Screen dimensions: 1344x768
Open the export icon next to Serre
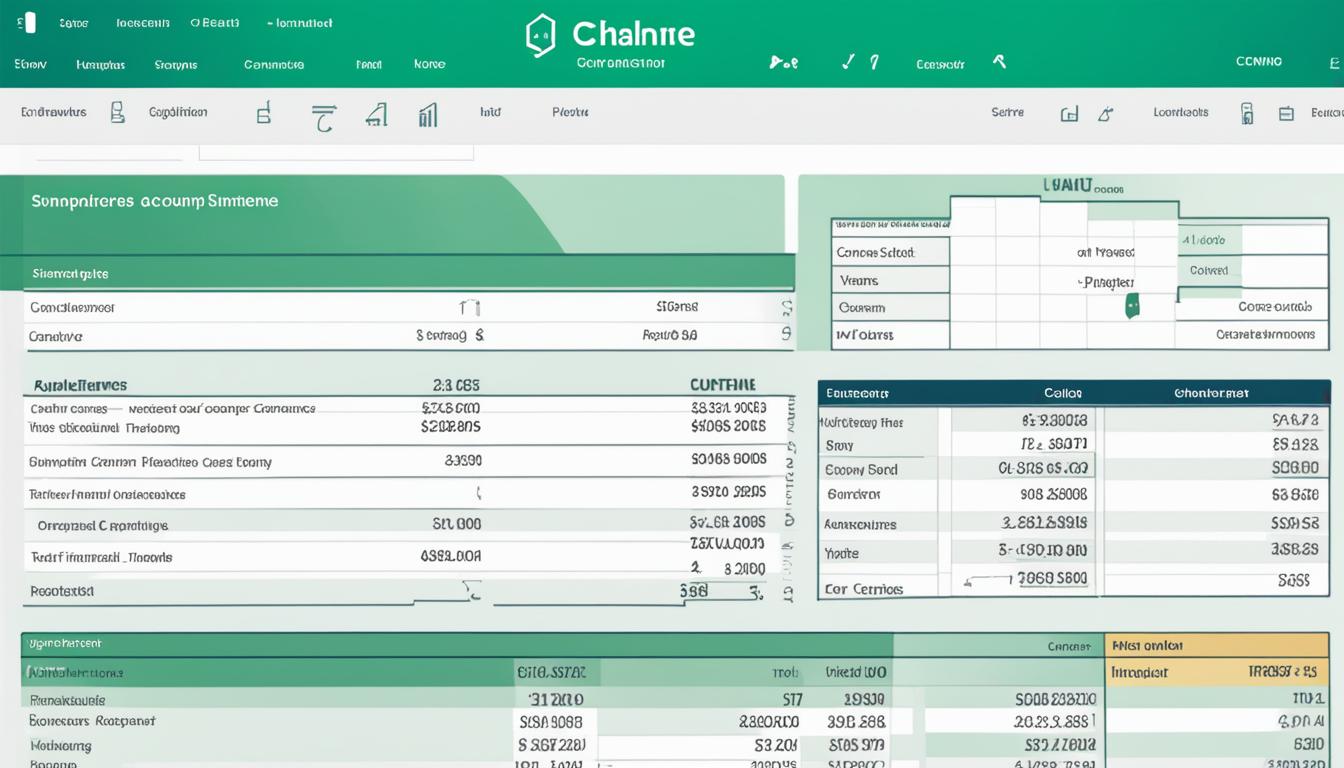pyautogui.click(x=1069, y=113)
